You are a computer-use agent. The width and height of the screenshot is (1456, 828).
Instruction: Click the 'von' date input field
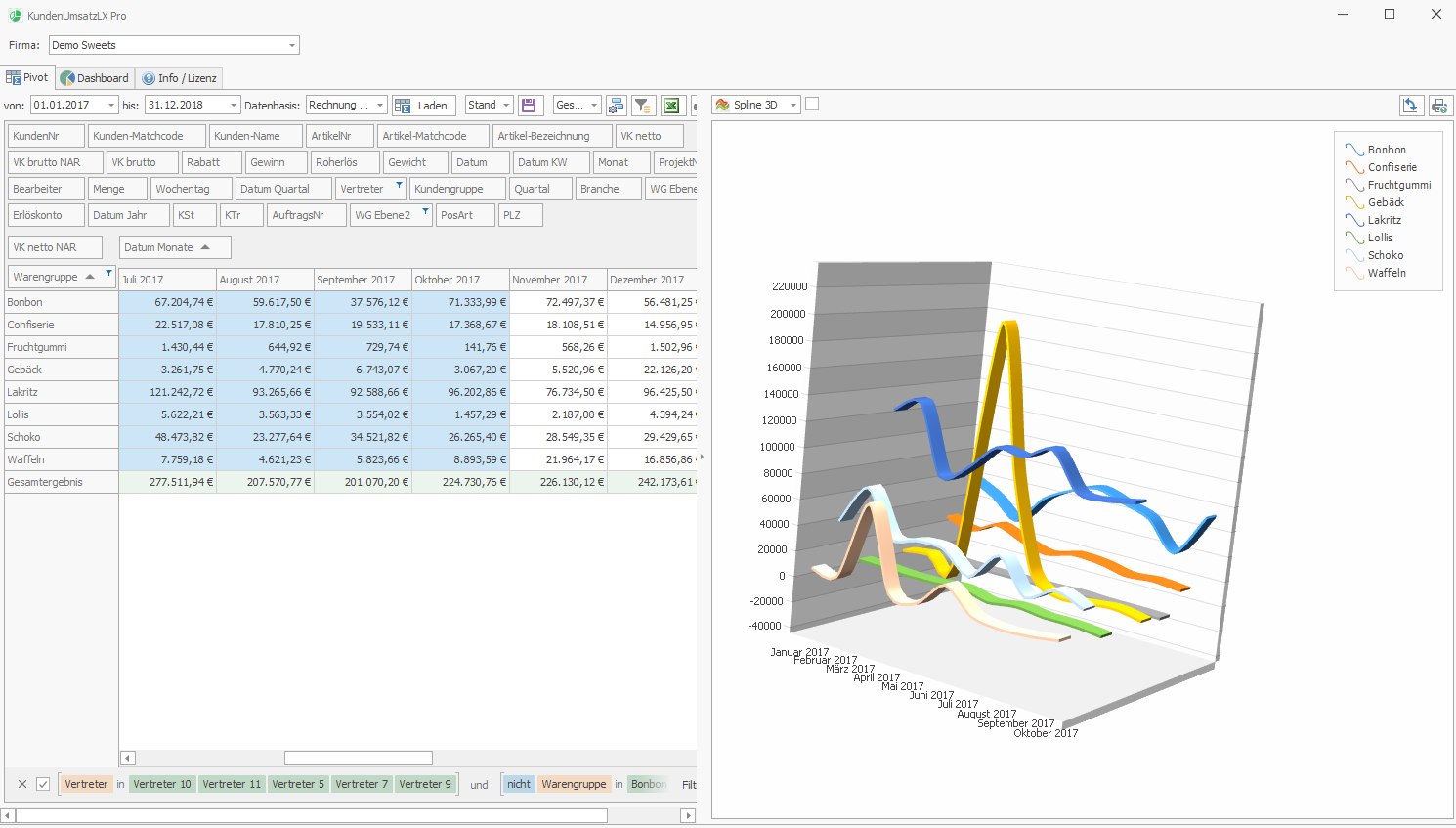[x=66, y=106]
